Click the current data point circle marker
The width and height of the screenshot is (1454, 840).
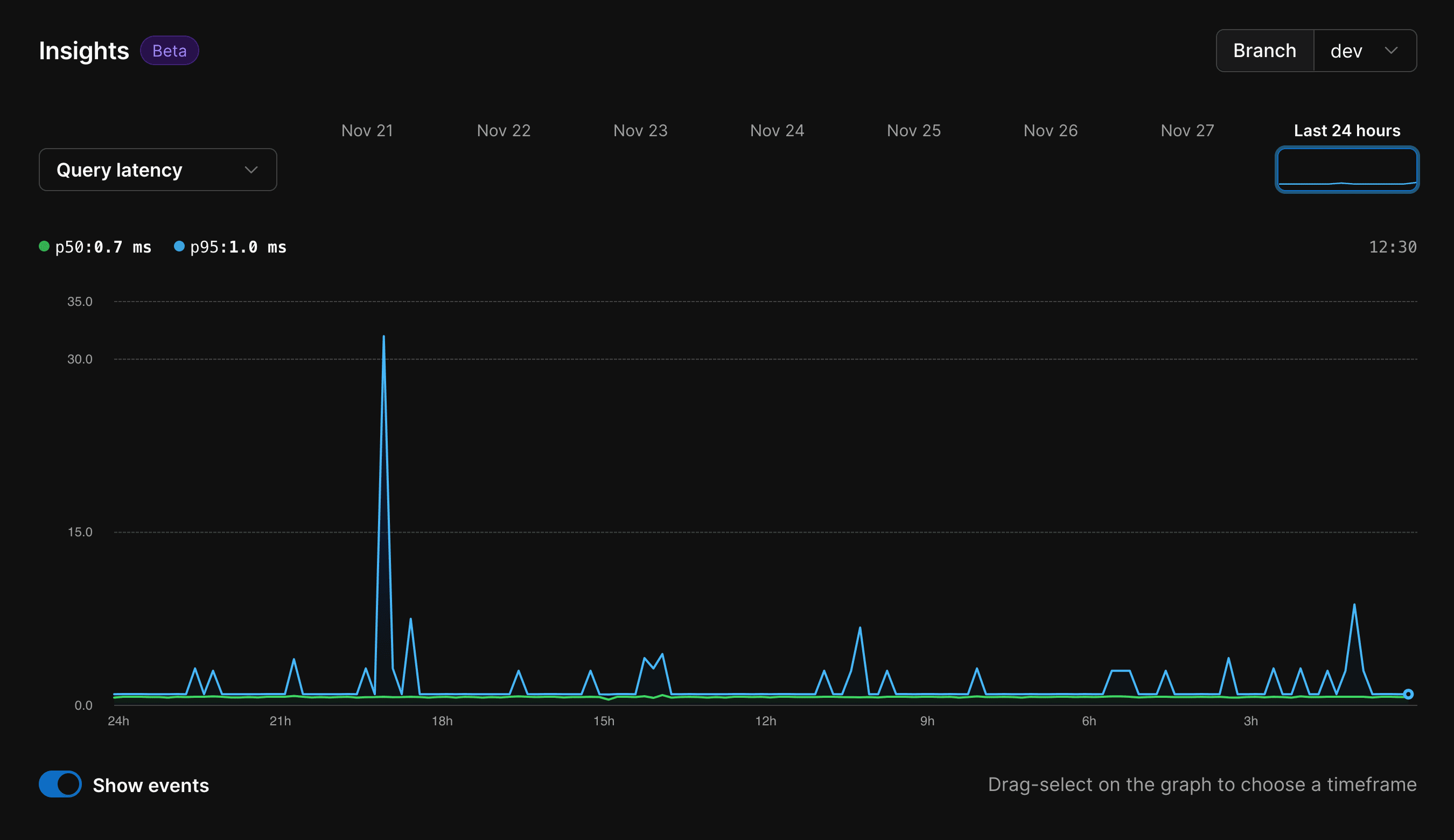[1408, 694]
